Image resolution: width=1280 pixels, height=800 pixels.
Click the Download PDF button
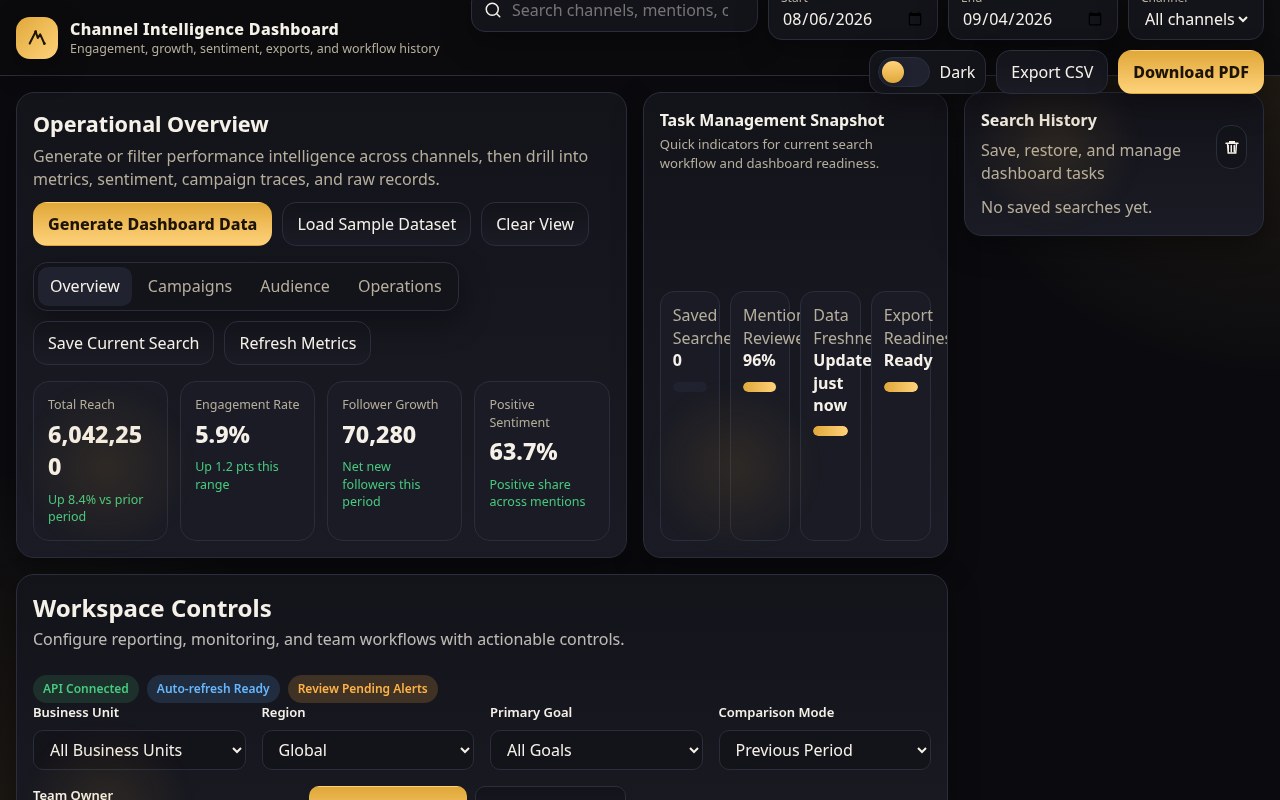tap(1191, 72)
